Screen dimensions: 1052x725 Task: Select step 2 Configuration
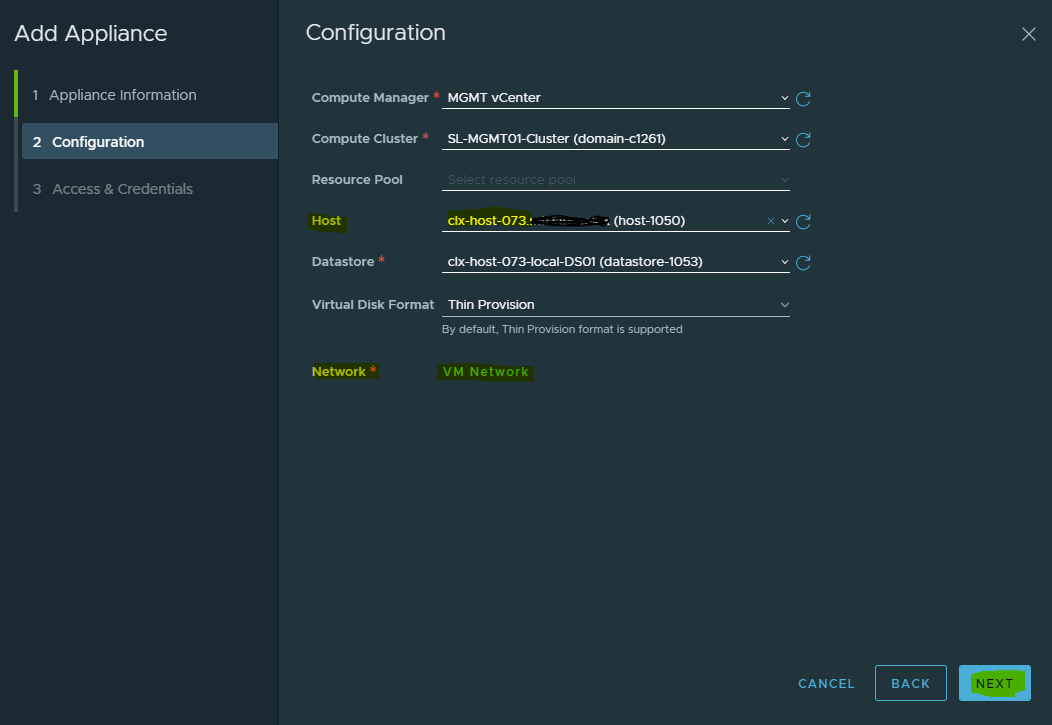click(150, 142)
